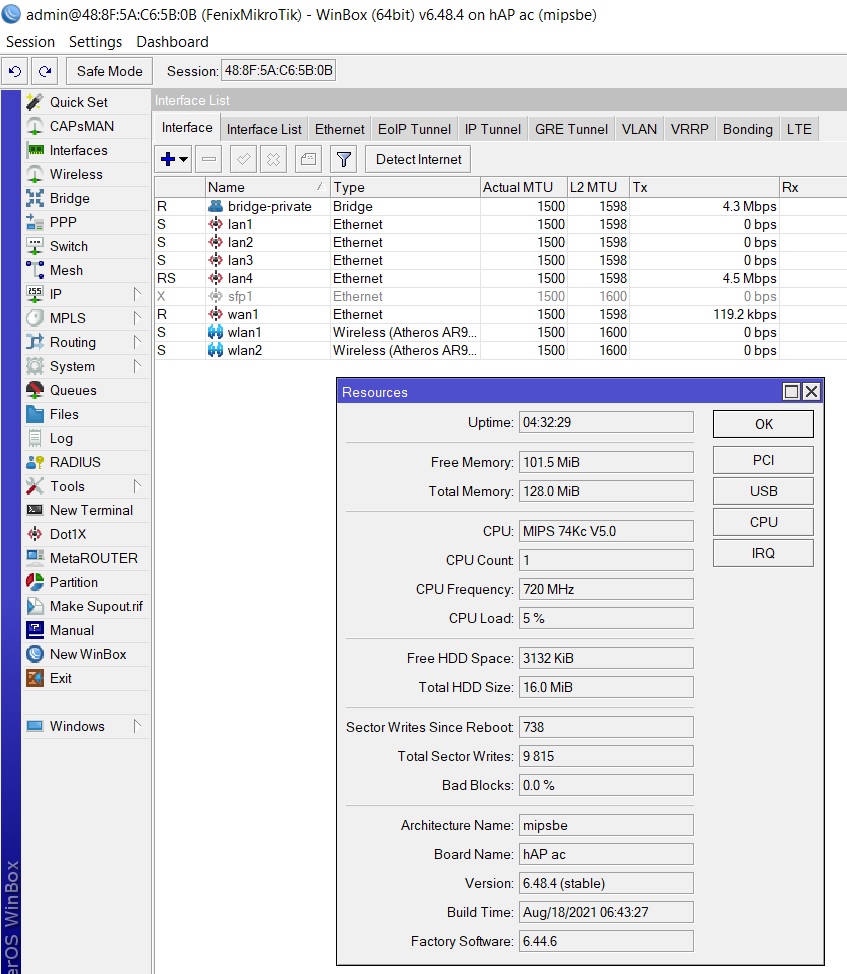Click the PCI button in Resources
The width and height of the screenshot is (847, 974).
[763, 460]
